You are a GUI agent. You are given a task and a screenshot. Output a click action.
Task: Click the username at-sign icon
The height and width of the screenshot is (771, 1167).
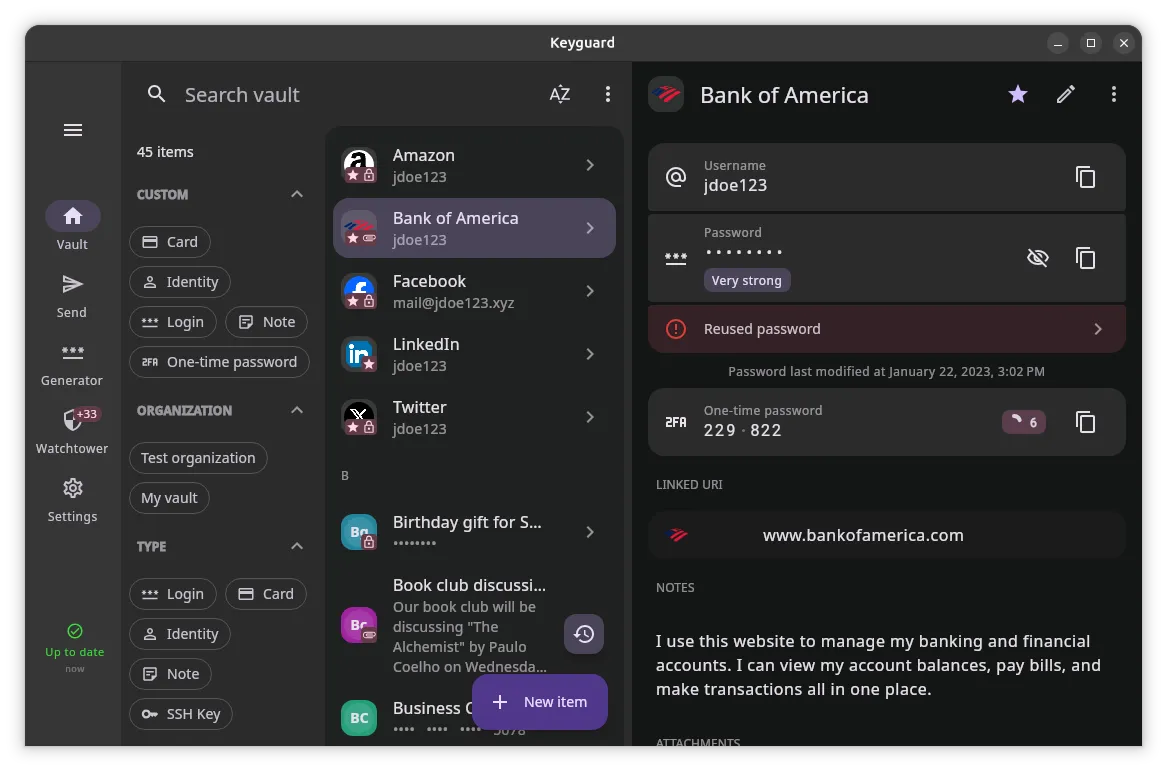[676, 177]
